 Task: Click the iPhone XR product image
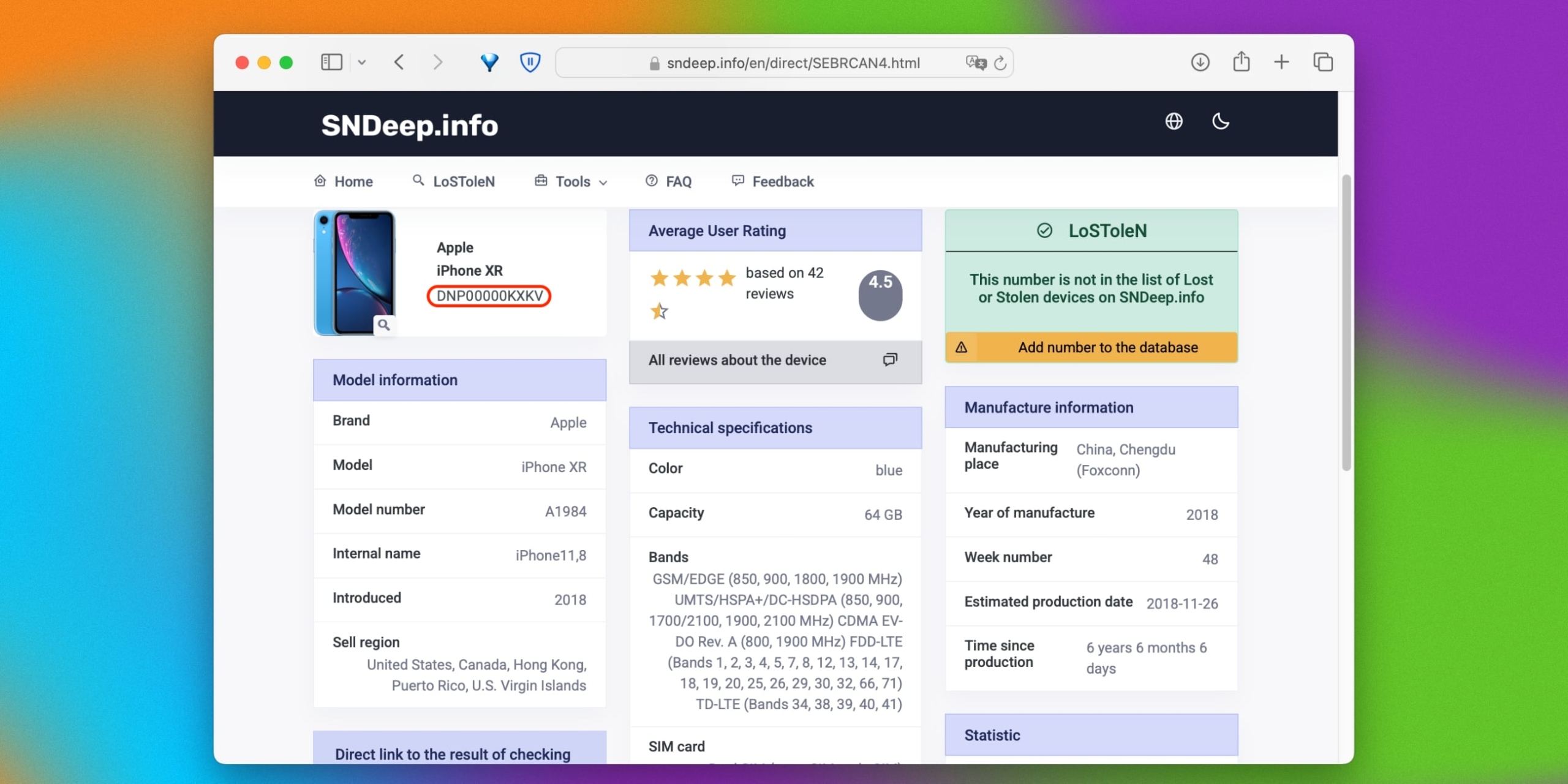click(x=355, y=273)
